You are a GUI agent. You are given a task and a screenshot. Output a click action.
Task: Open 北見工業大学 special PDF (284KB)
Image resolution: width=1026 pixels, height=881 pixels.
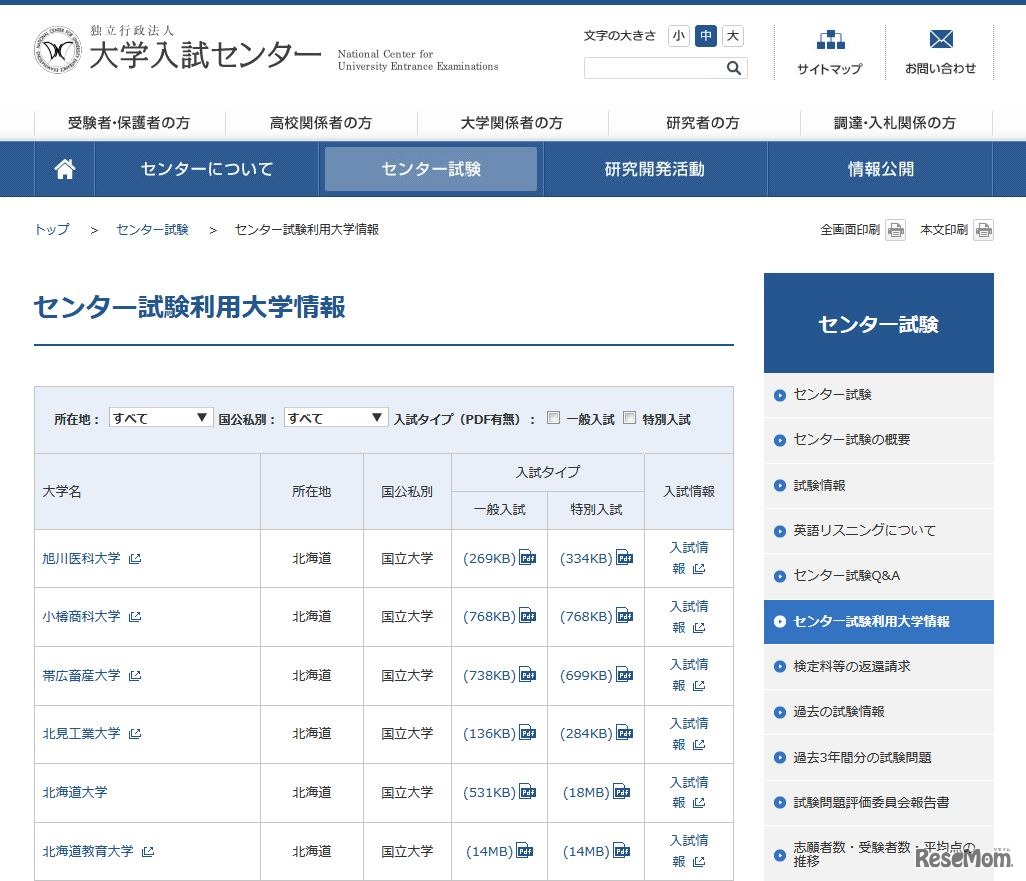[x=596, y=733]
